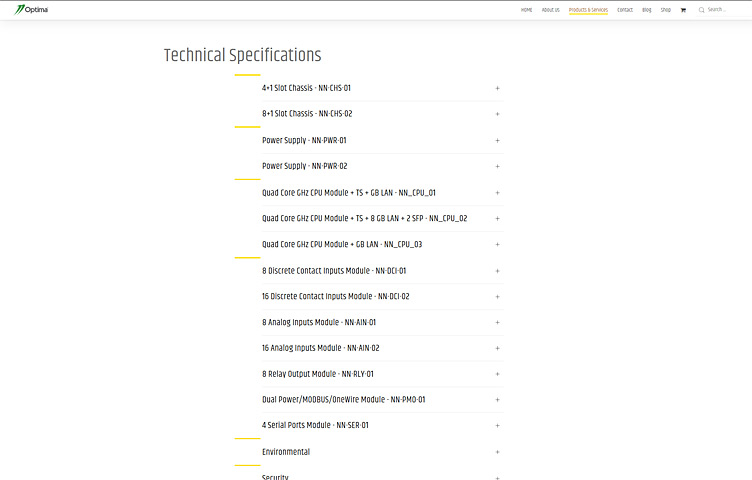The width and height of the screenshot is (752, 480).
Task: Expand NN_CPU_03 section plus icon
Action: pos(497,245)
